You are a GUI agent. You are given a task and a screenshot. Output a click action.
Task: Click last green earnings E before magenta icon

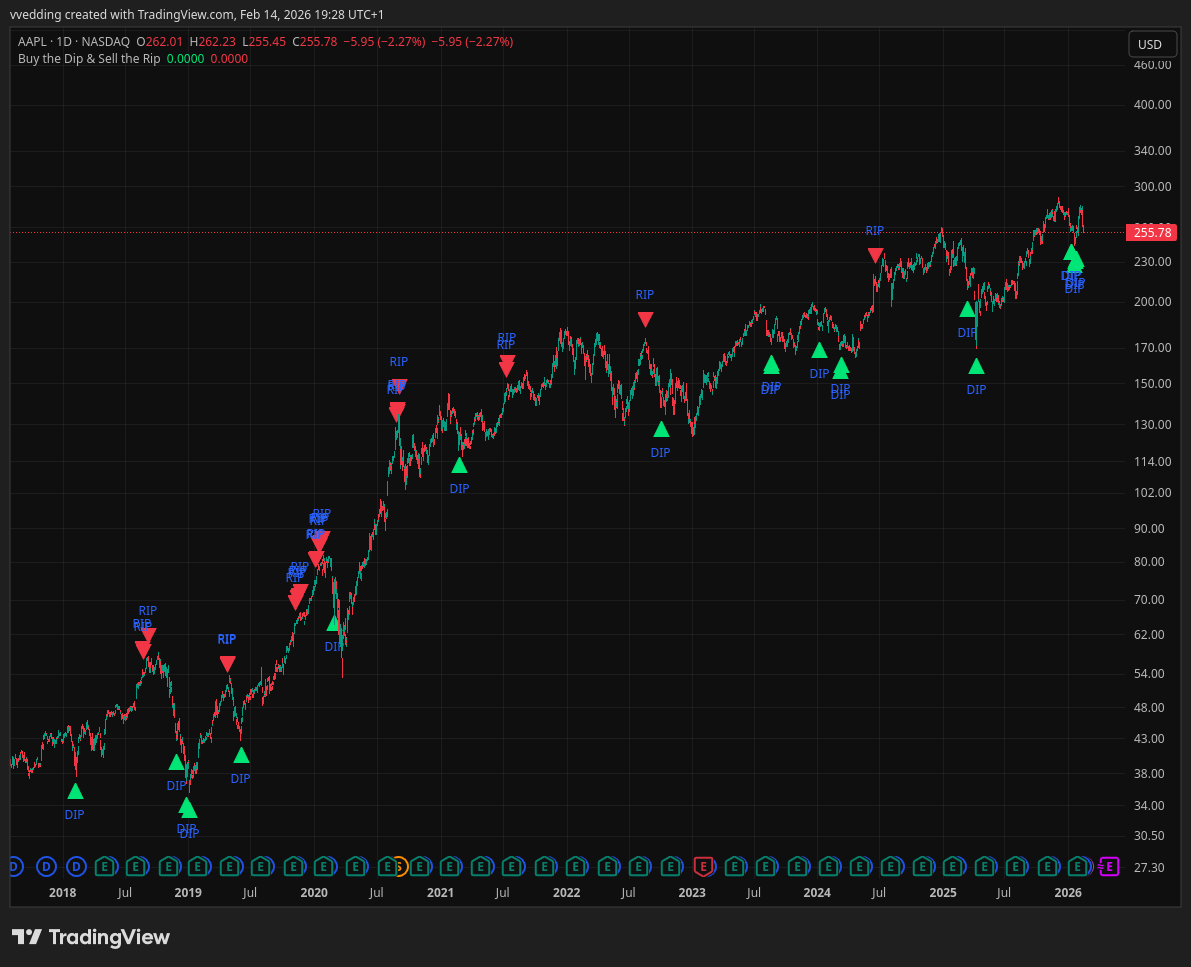point(1078,866)
